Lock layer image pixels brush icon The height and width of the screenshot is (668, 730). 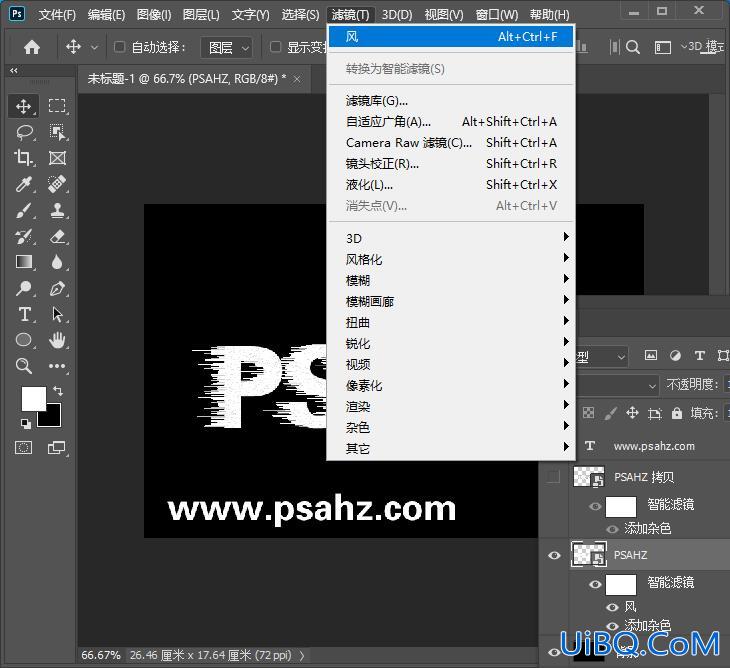point(610,413)
